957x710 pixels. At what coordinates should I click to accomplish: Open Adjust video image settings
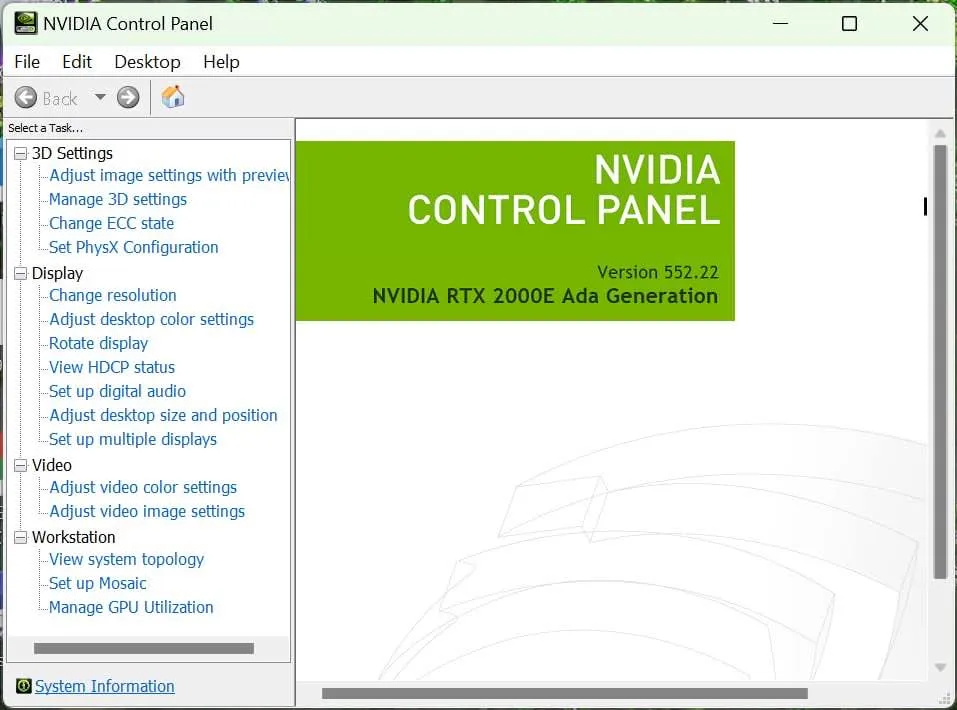coord(147,511)
